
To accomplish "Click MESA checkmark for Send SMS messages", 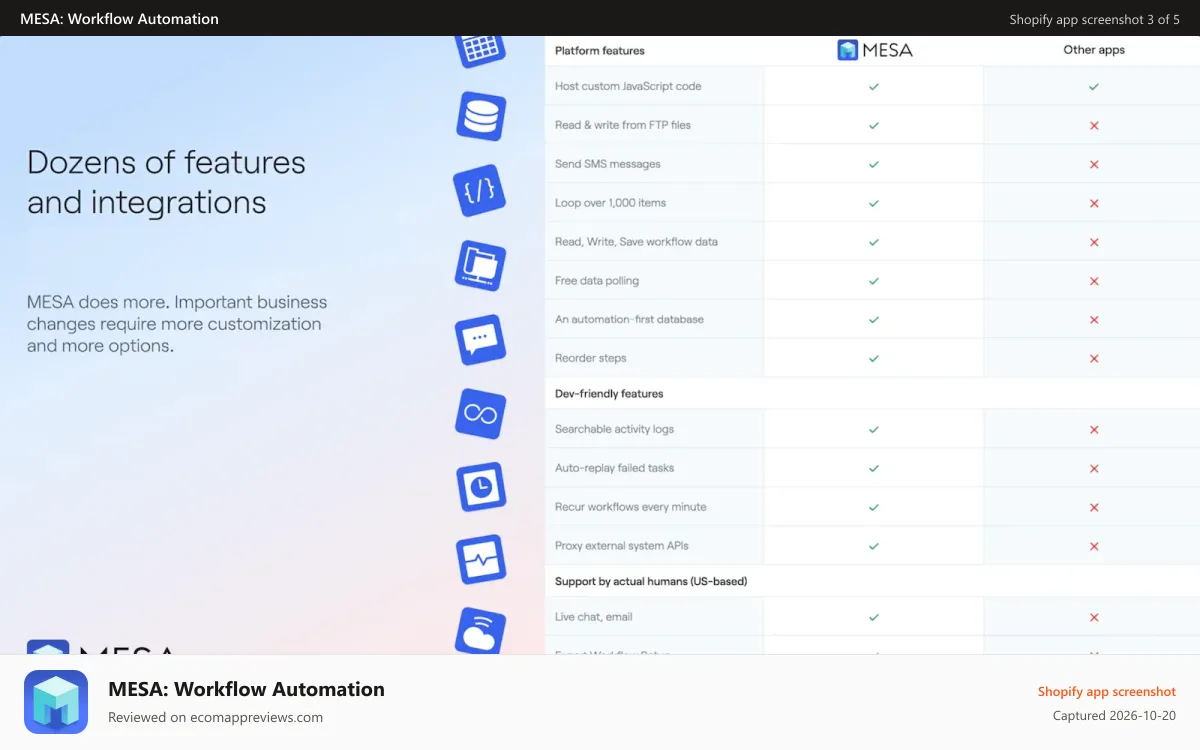I will [874, 164].
